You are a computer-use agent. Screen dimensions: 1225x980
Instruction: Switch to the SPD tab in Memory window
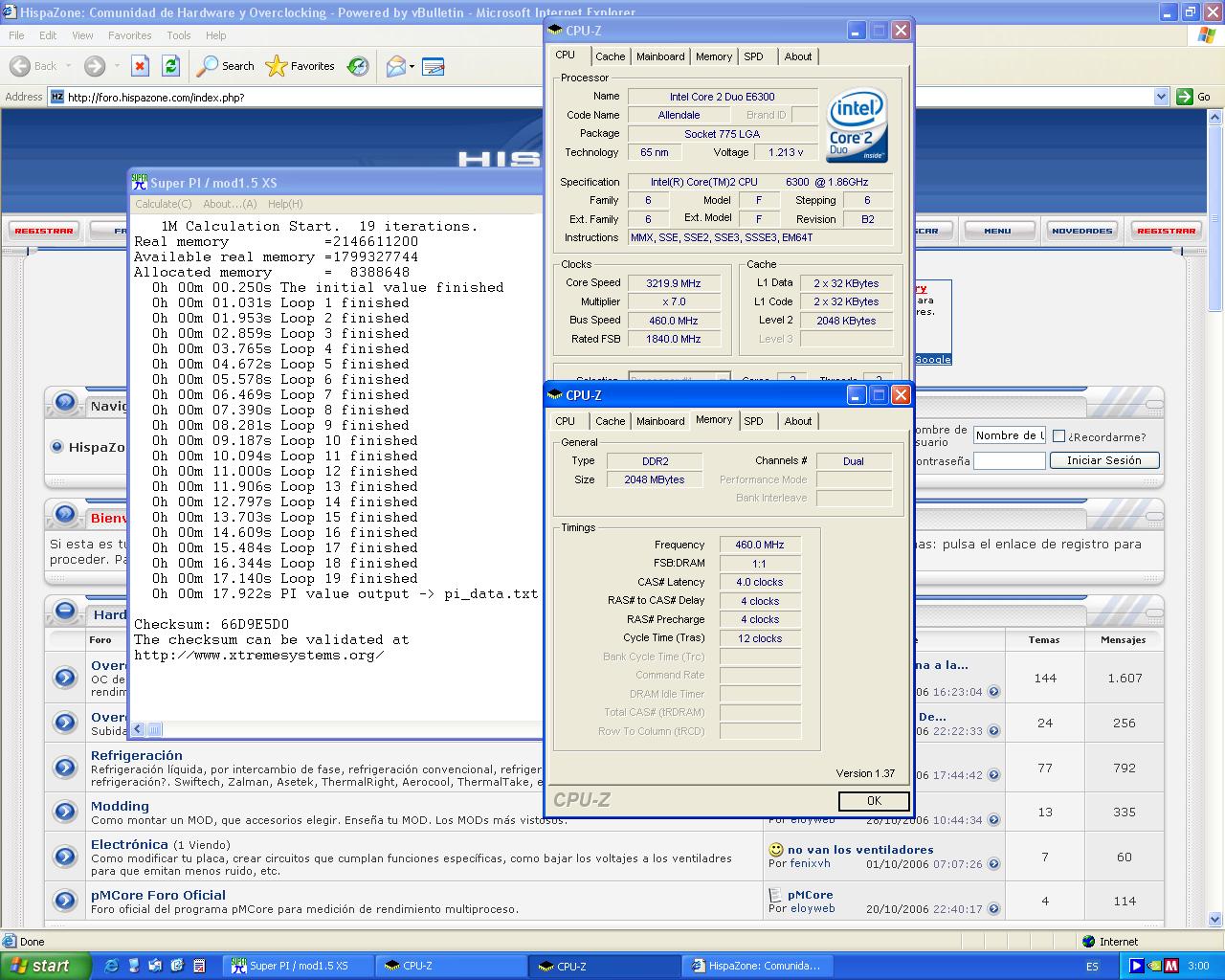(x=753, y=421)
